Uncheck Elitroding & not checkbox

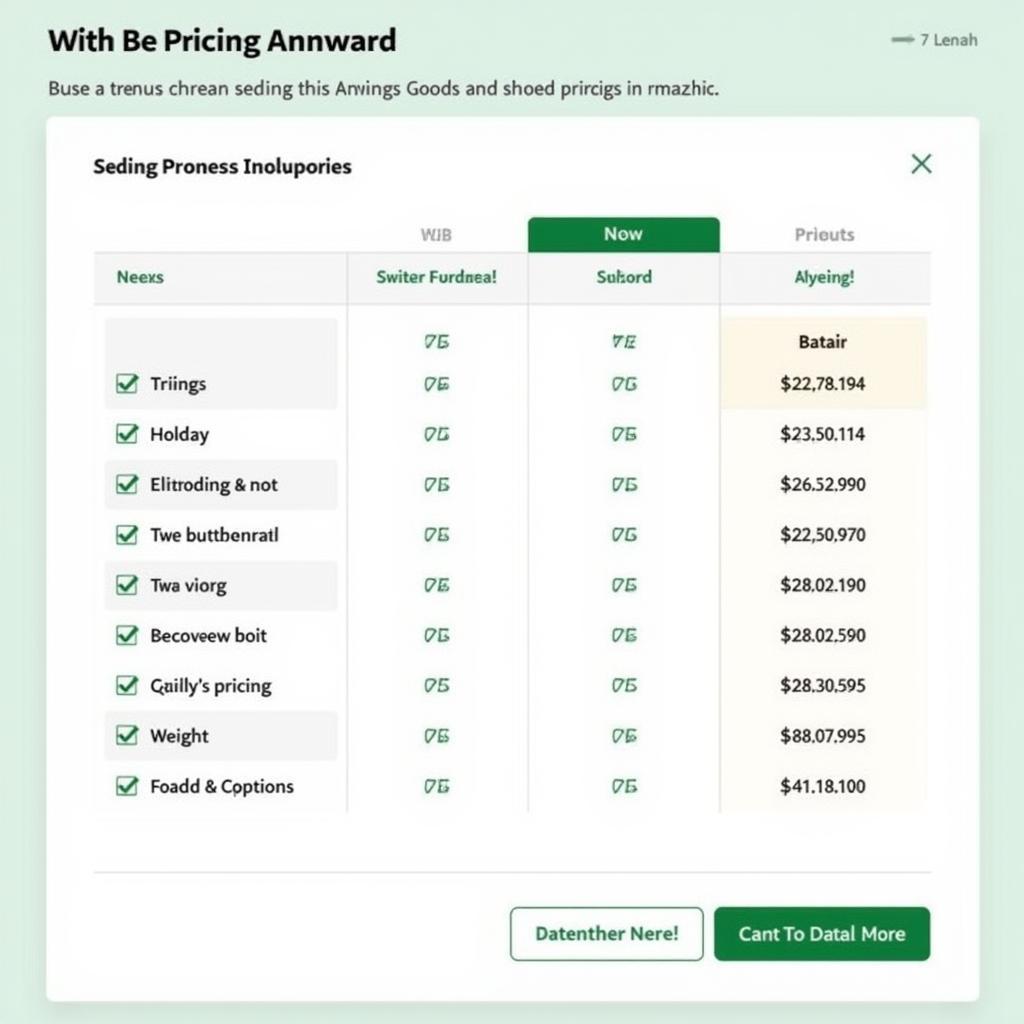pos(127,484)
